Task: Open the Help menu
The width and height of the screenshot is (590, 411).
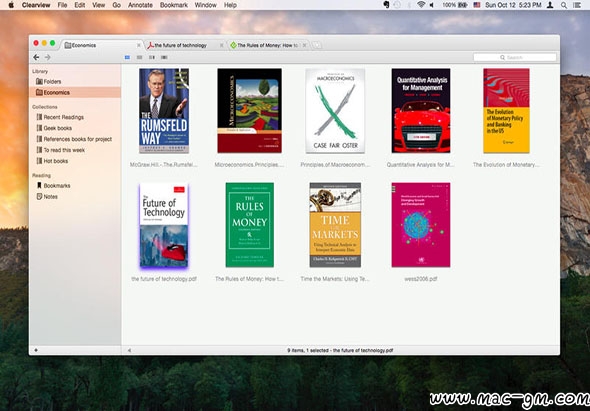Action: click(230, 5)
